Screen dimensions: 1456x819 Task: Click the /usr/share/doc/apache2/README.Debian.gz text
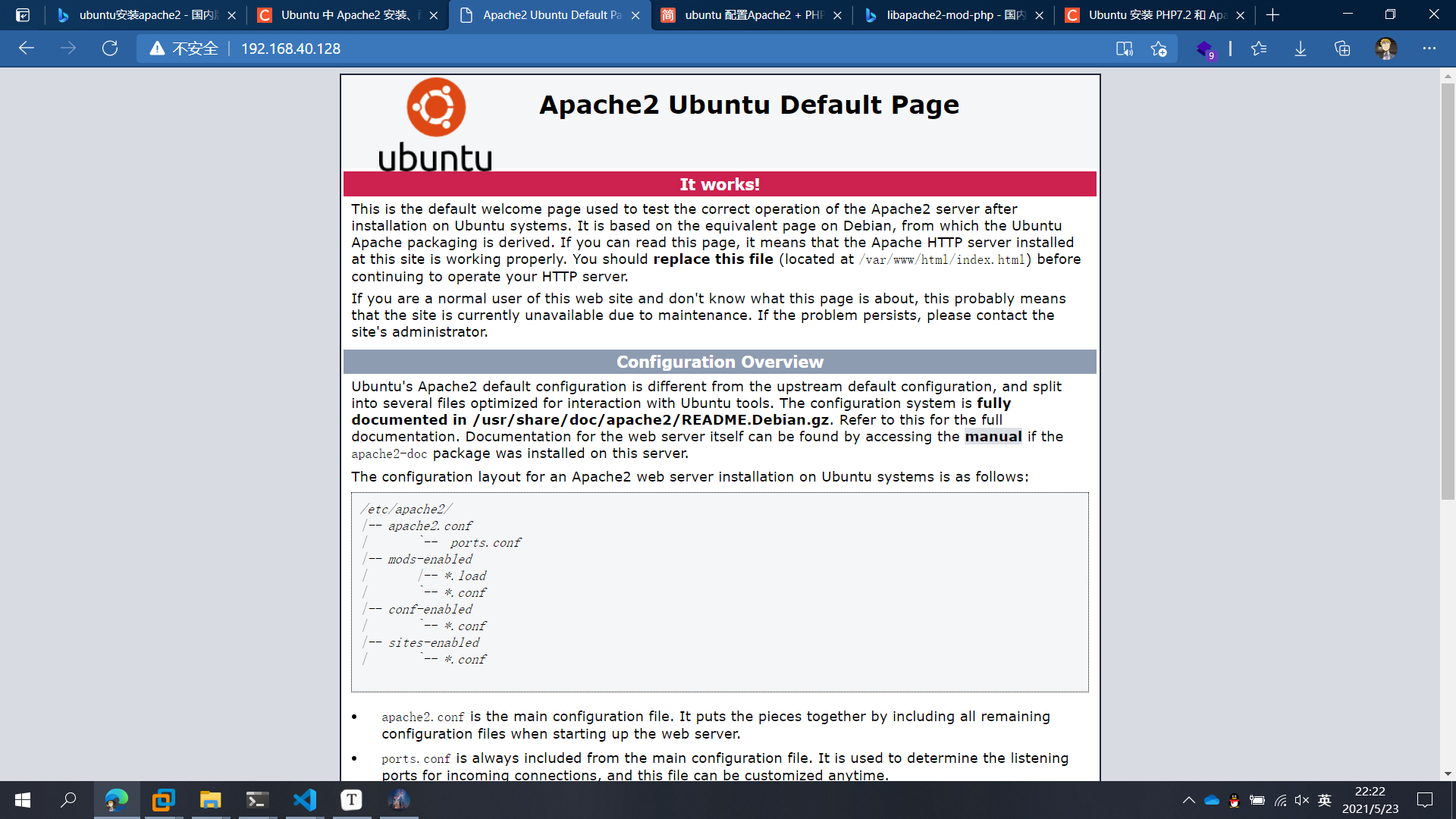[x=651, y=420]
